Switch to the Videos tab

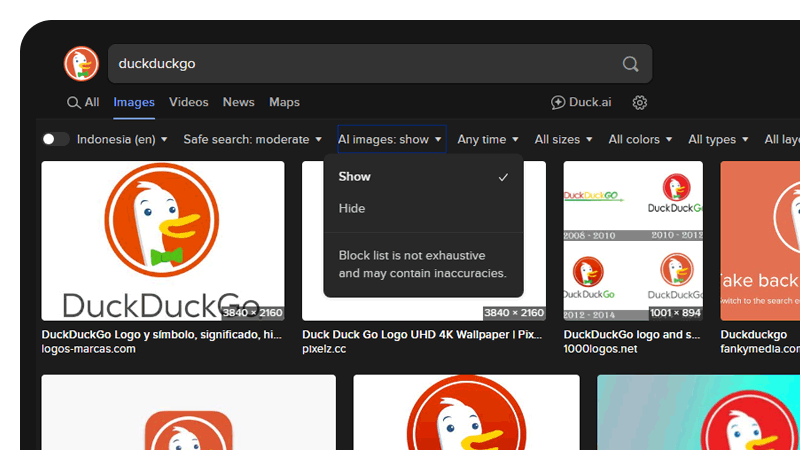click(189, 103)
